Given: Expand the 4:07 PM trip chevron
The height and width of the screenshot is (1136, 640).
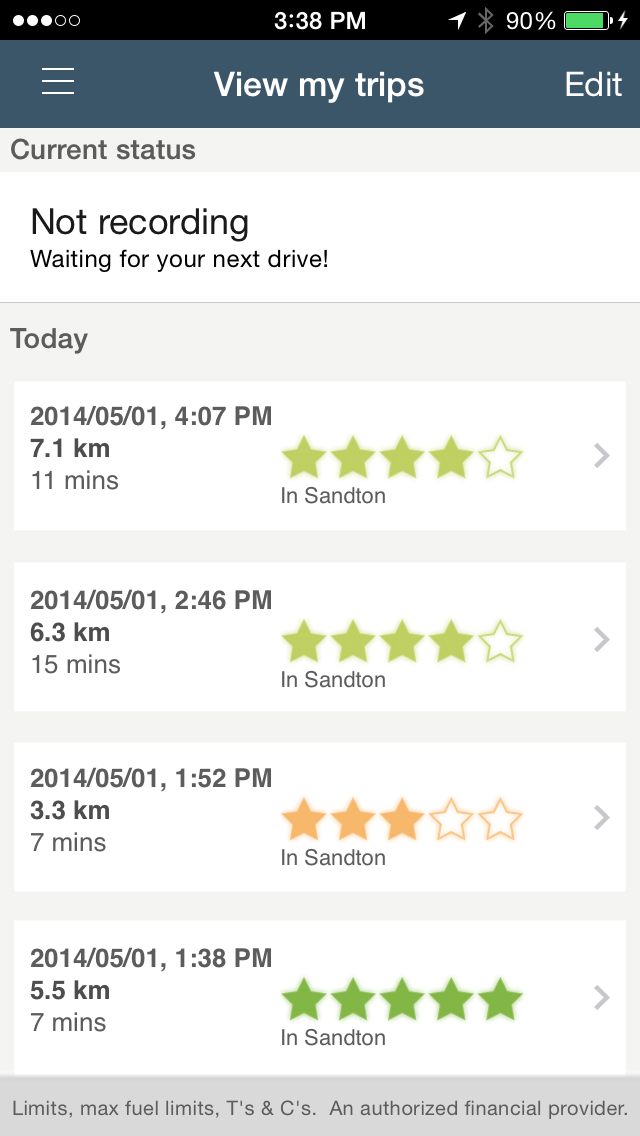Looking at the screenshot, I should tap(601, 456).
